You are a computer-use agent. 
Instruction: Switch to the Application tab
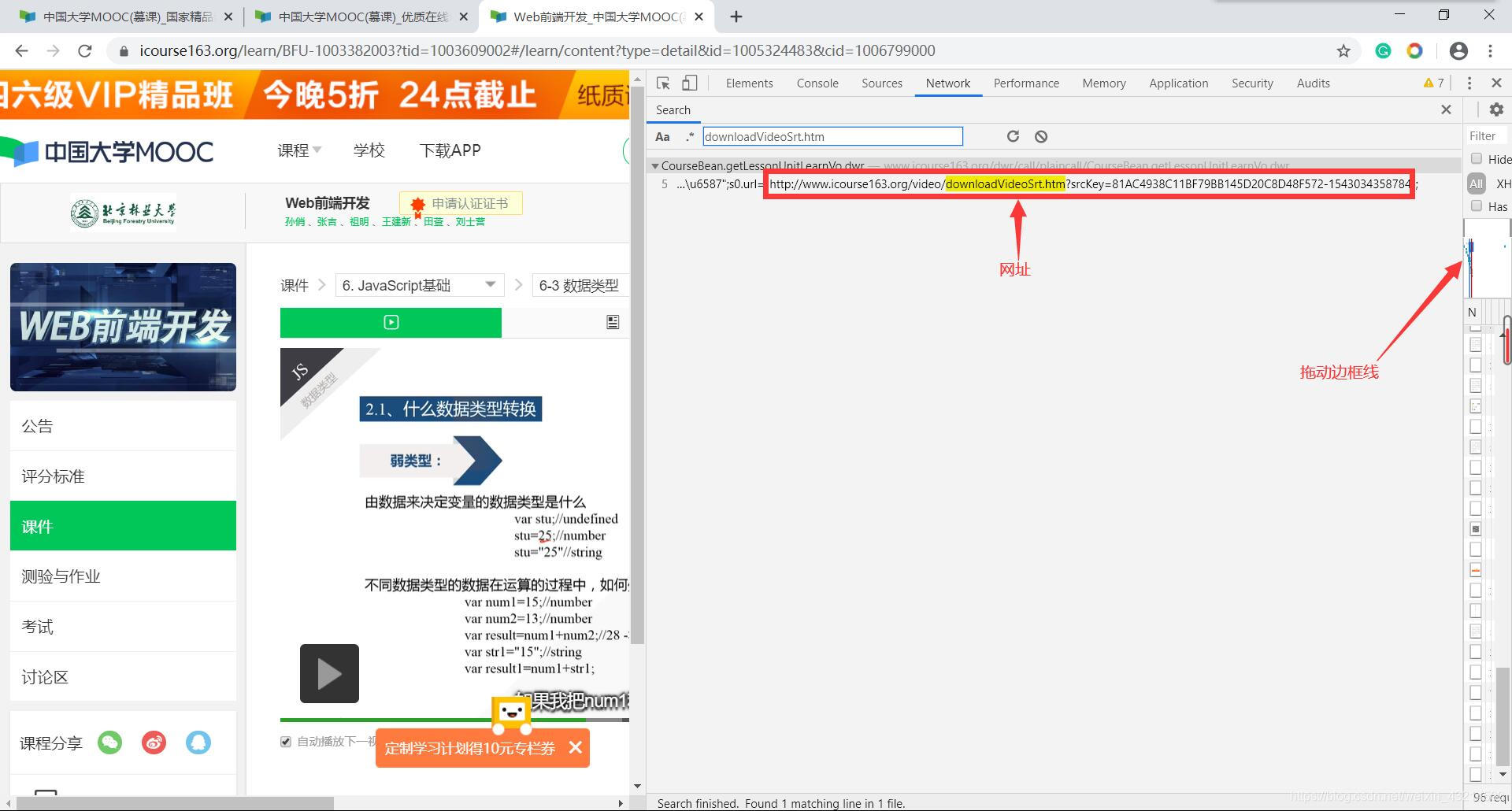1178,83
